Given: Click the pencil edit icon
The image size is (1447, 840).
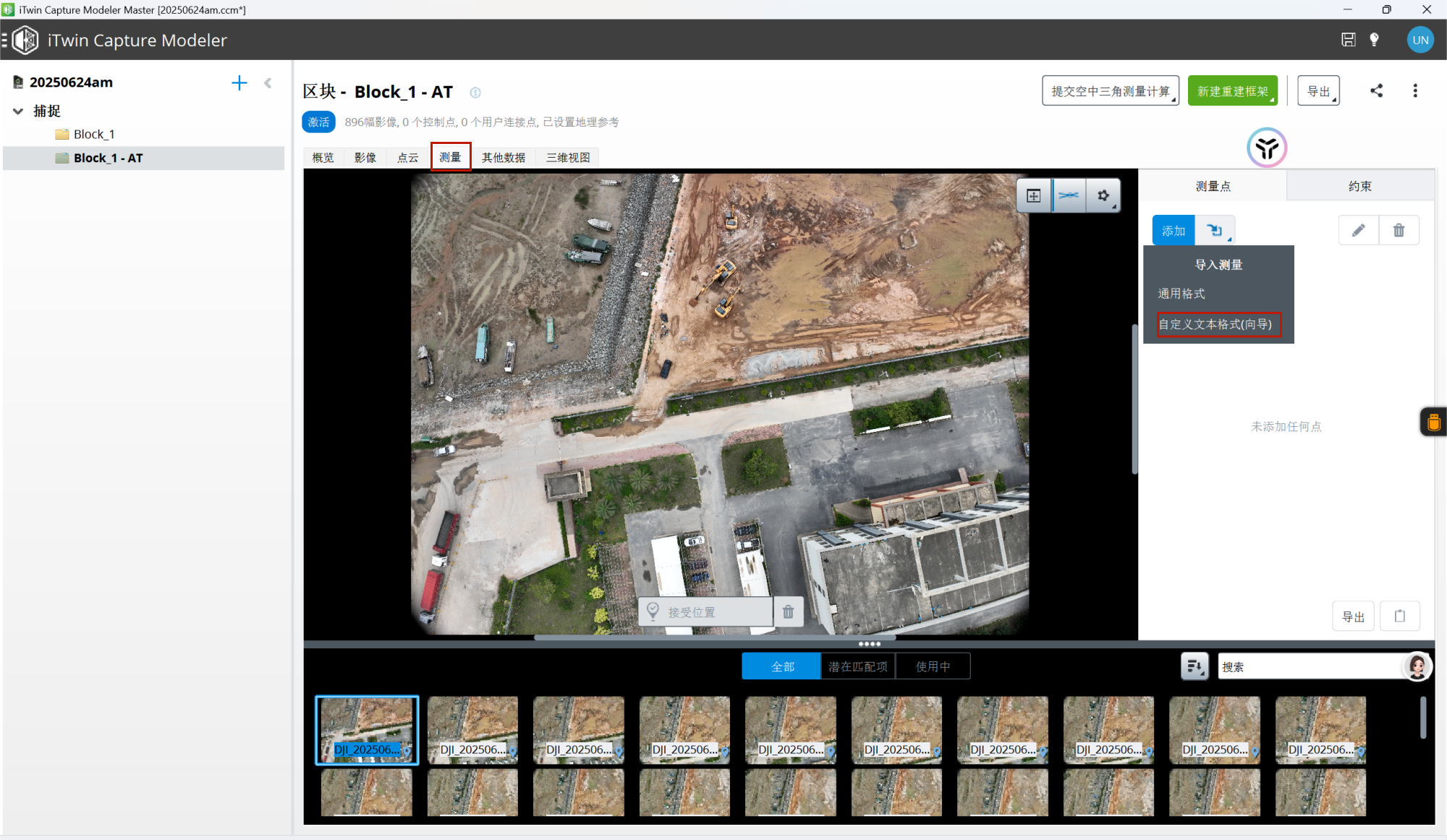Looking at the screenshot, I should (1358, 230).
